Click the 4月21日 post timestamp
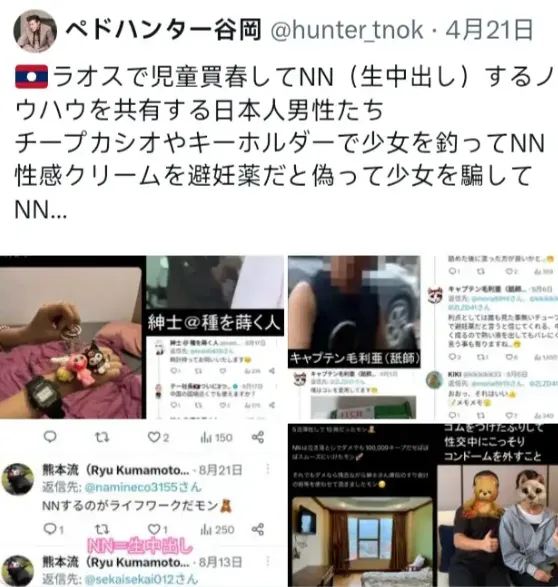The image size is (558, 587). coord(489,30)
